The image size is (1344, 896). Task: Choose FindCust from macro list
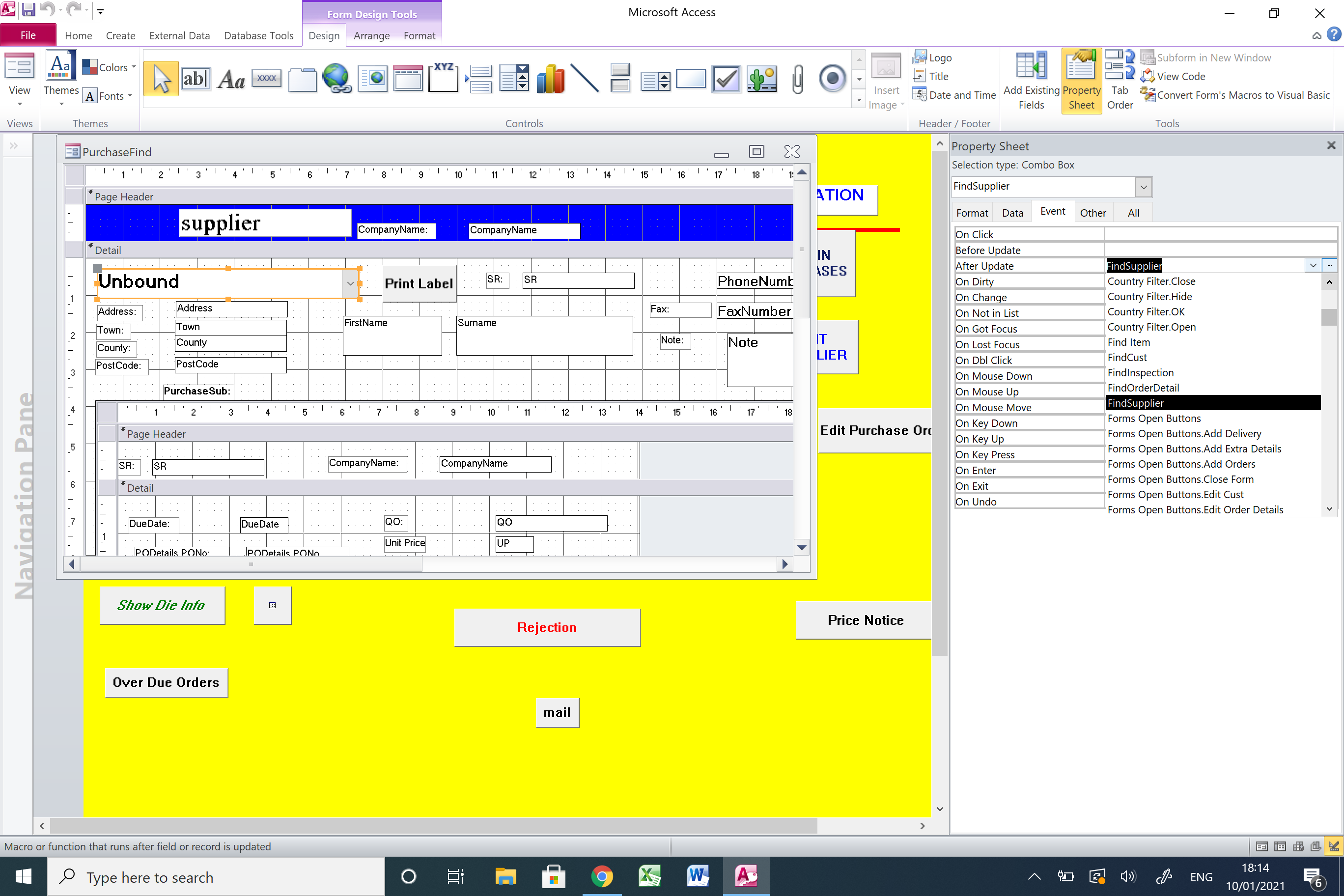[1127, 357]
